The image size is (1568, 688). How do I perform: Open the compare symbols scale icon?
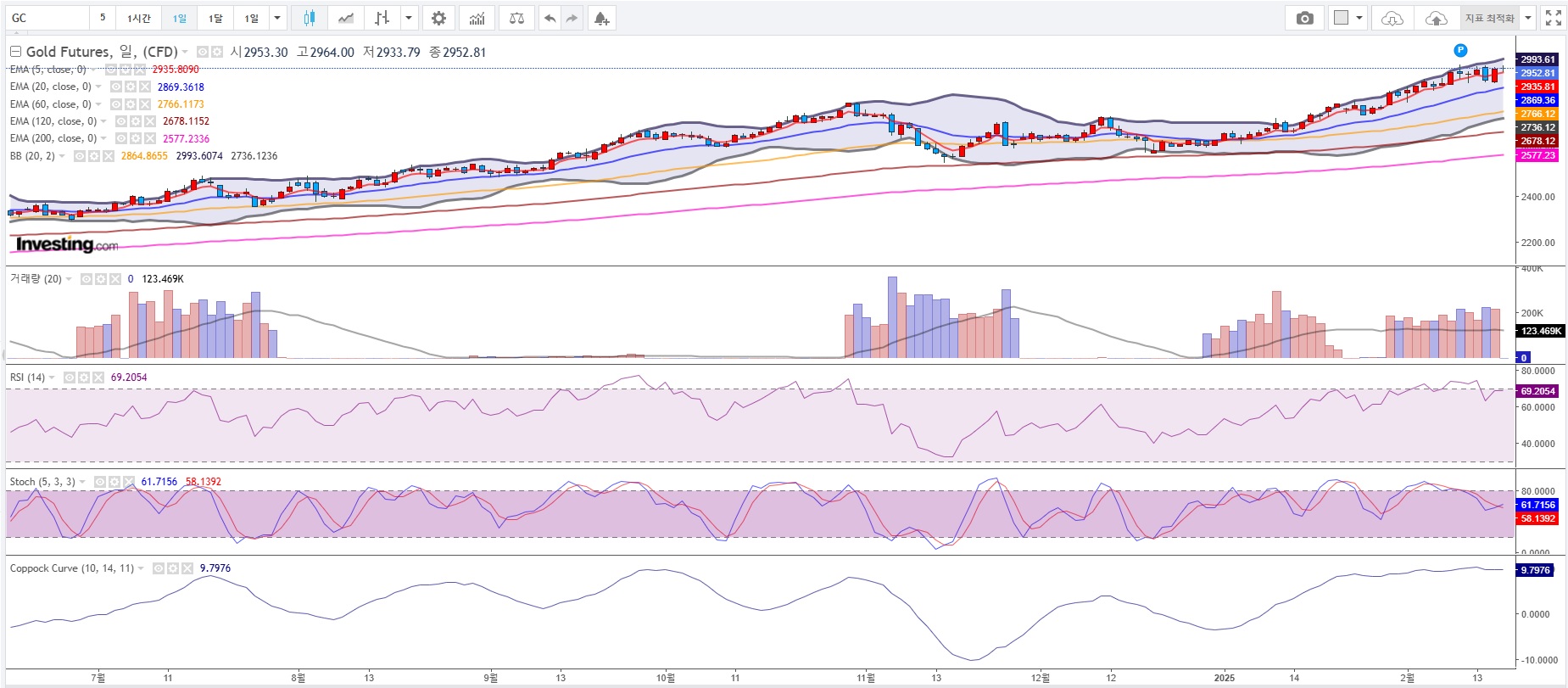(x=516, y=18)
